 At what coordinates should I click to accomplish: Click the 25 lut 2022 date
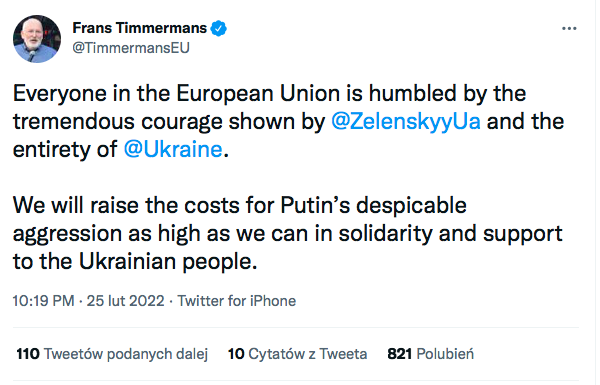click(126, 301)
